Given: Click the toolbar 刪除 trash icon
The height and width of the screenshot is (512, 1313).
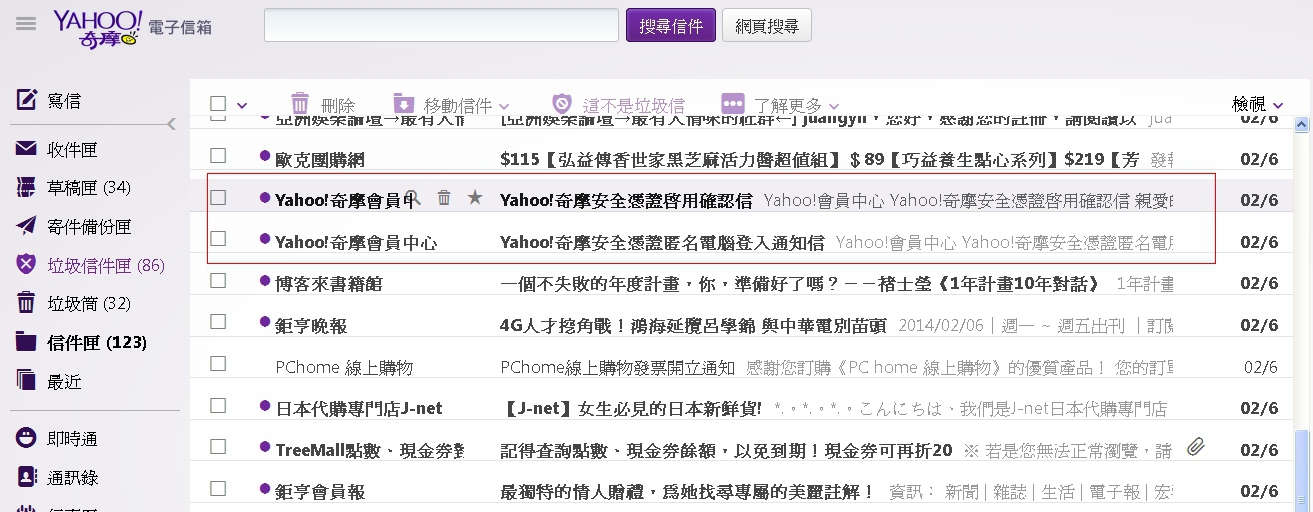Looking at the screenshot, I should click(x=300, y=104).
